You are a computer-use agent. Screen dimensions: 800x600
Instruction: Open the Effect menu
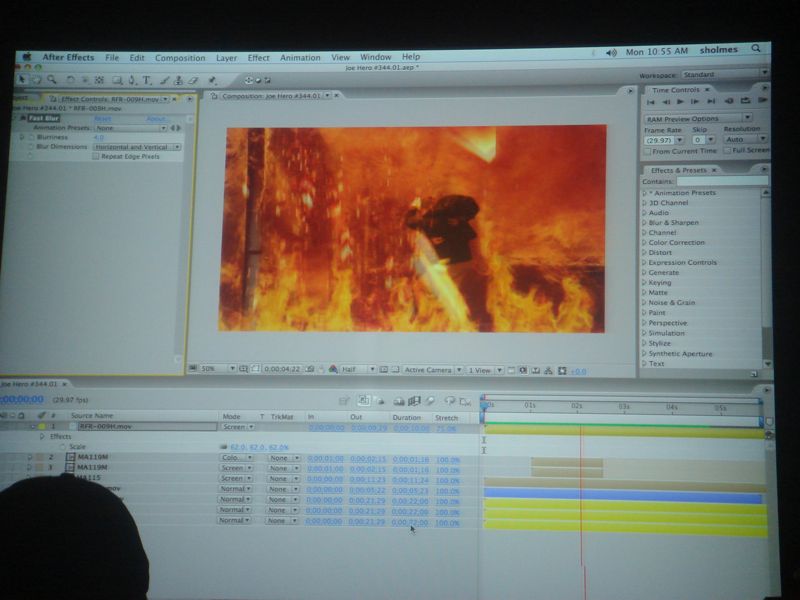tap(258, 58)
